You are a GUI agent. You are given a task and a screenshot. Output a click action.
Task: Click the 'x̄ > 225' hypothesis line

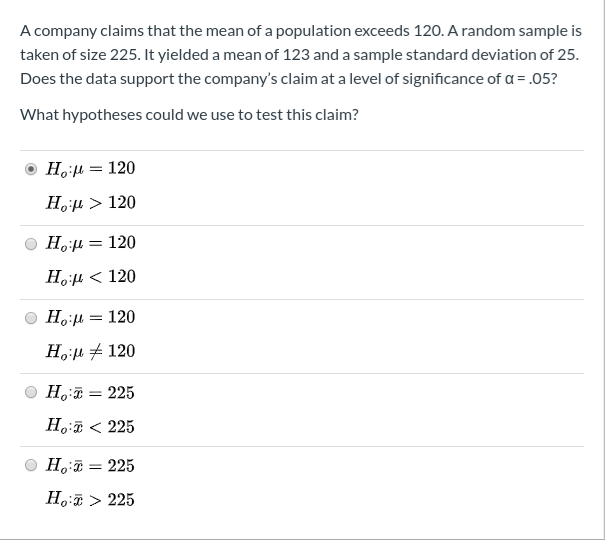pyautogui.click(x=90, y=499)
